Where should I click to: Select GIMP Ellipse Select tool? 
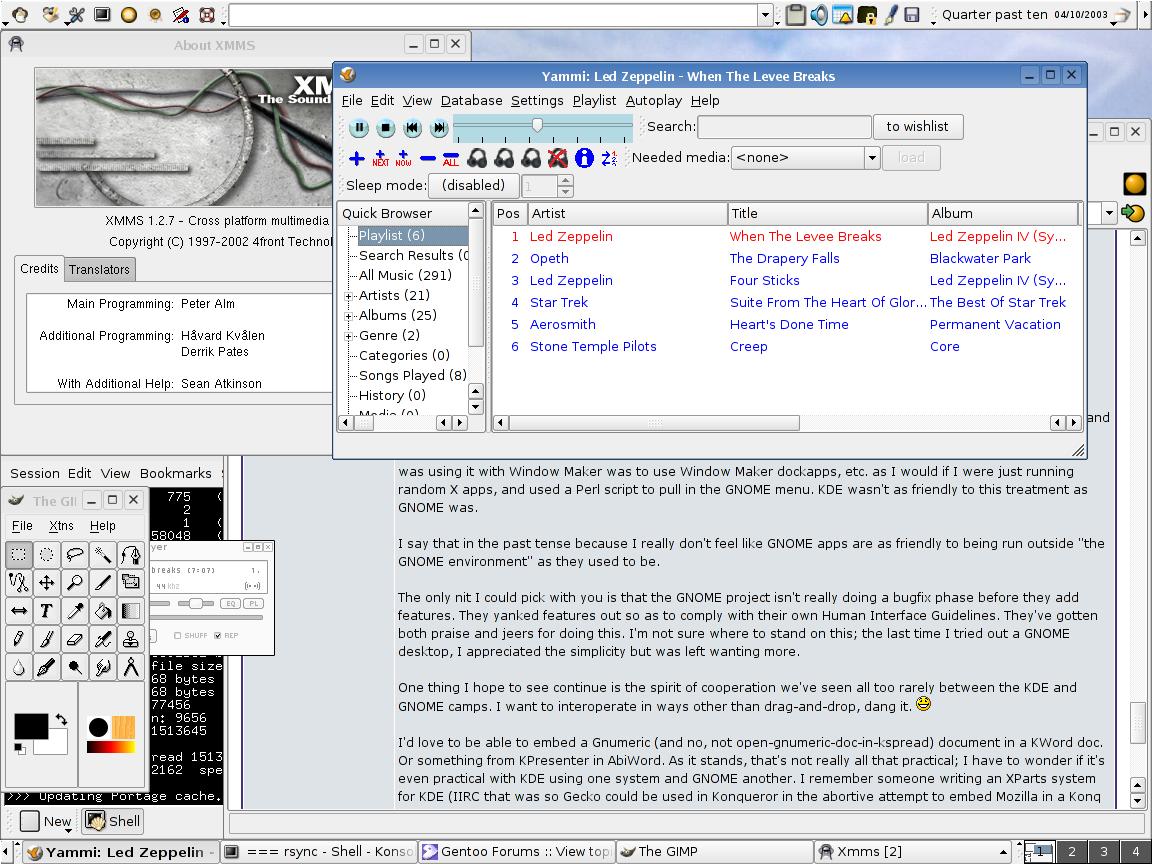point(46,555)
